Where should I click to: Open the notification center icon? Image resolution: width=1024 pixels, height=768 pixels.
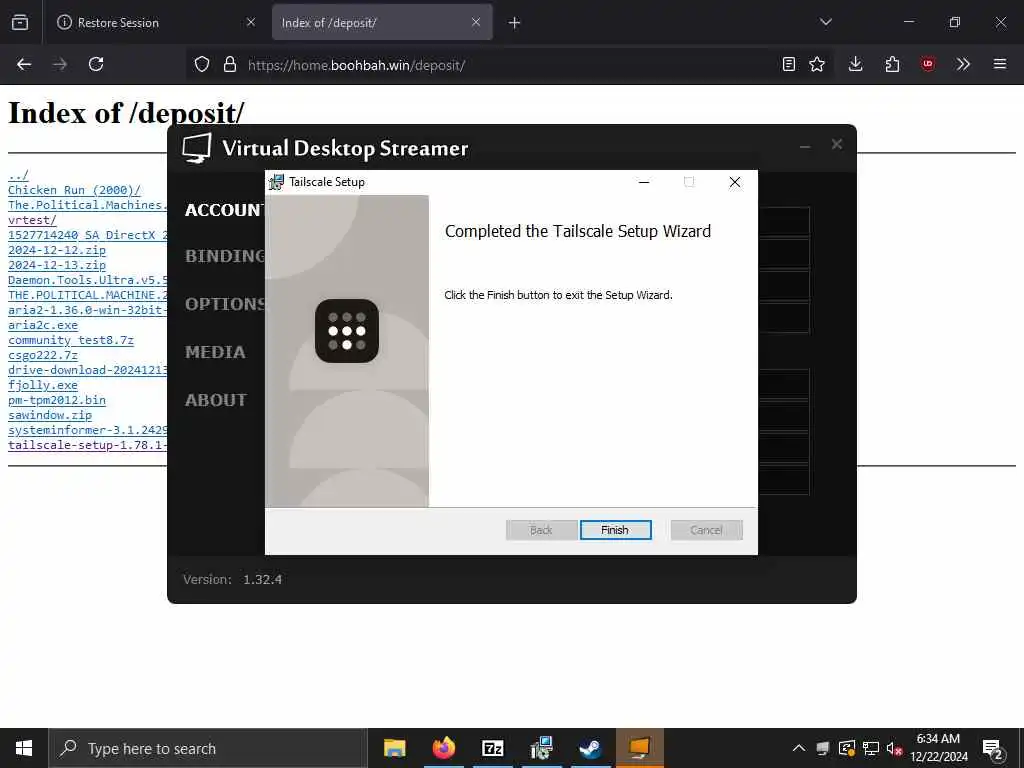(993, 750)
